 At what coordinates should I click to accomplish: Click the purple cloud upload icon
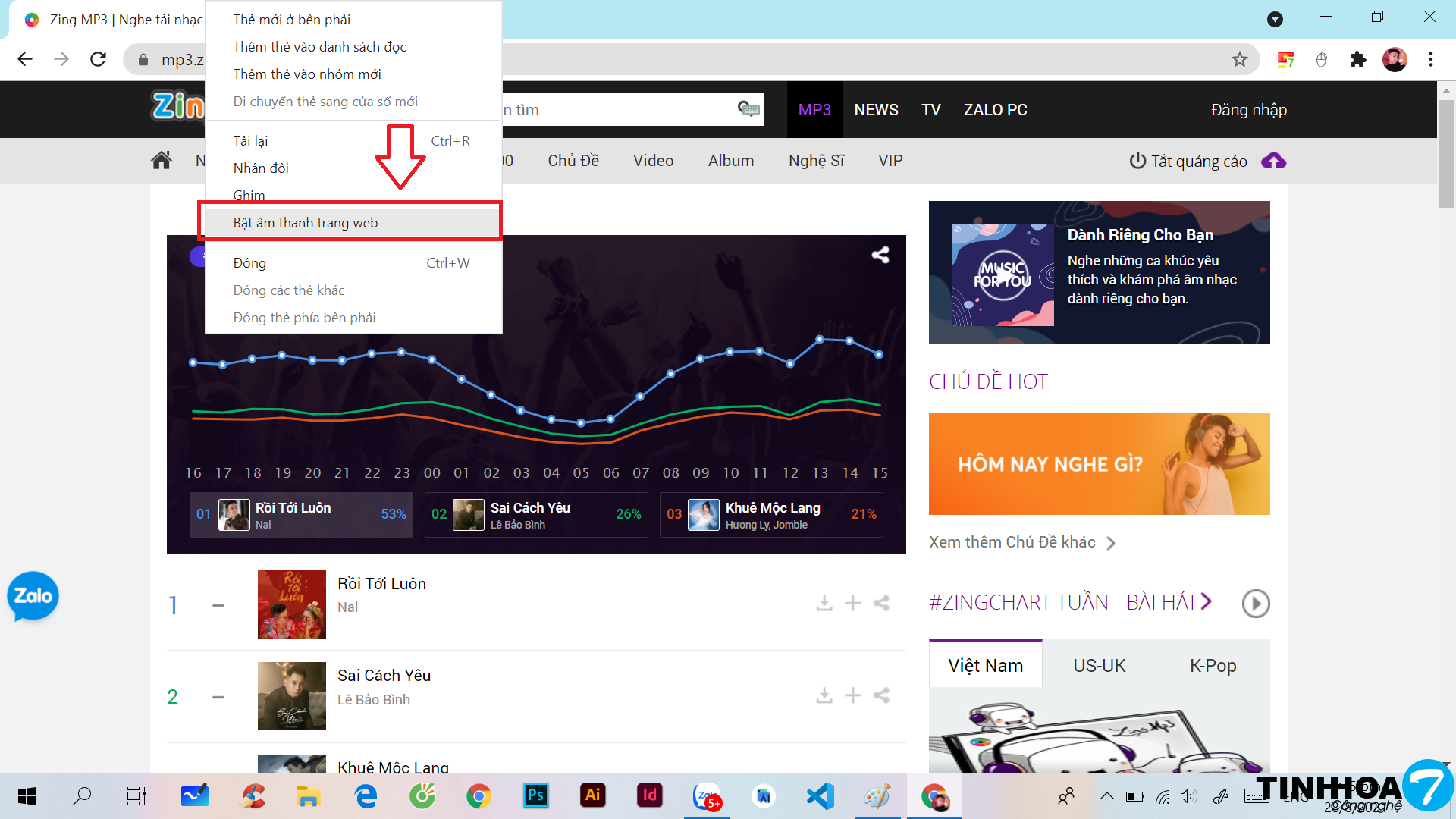(x=1273, y=161)
